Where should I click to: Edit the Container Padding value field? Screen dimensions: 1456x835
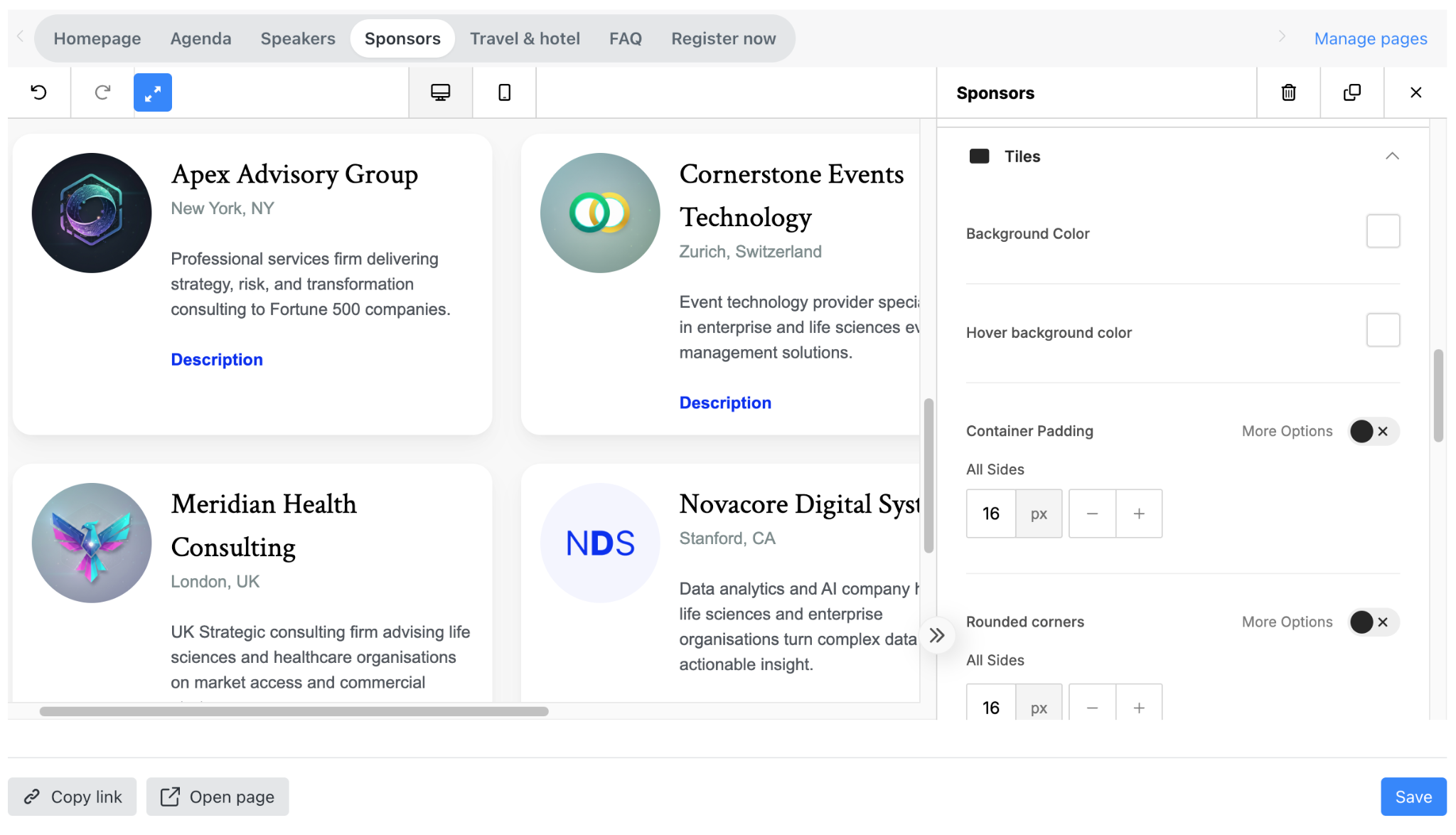pyautogui.click(x=991, y=514)
